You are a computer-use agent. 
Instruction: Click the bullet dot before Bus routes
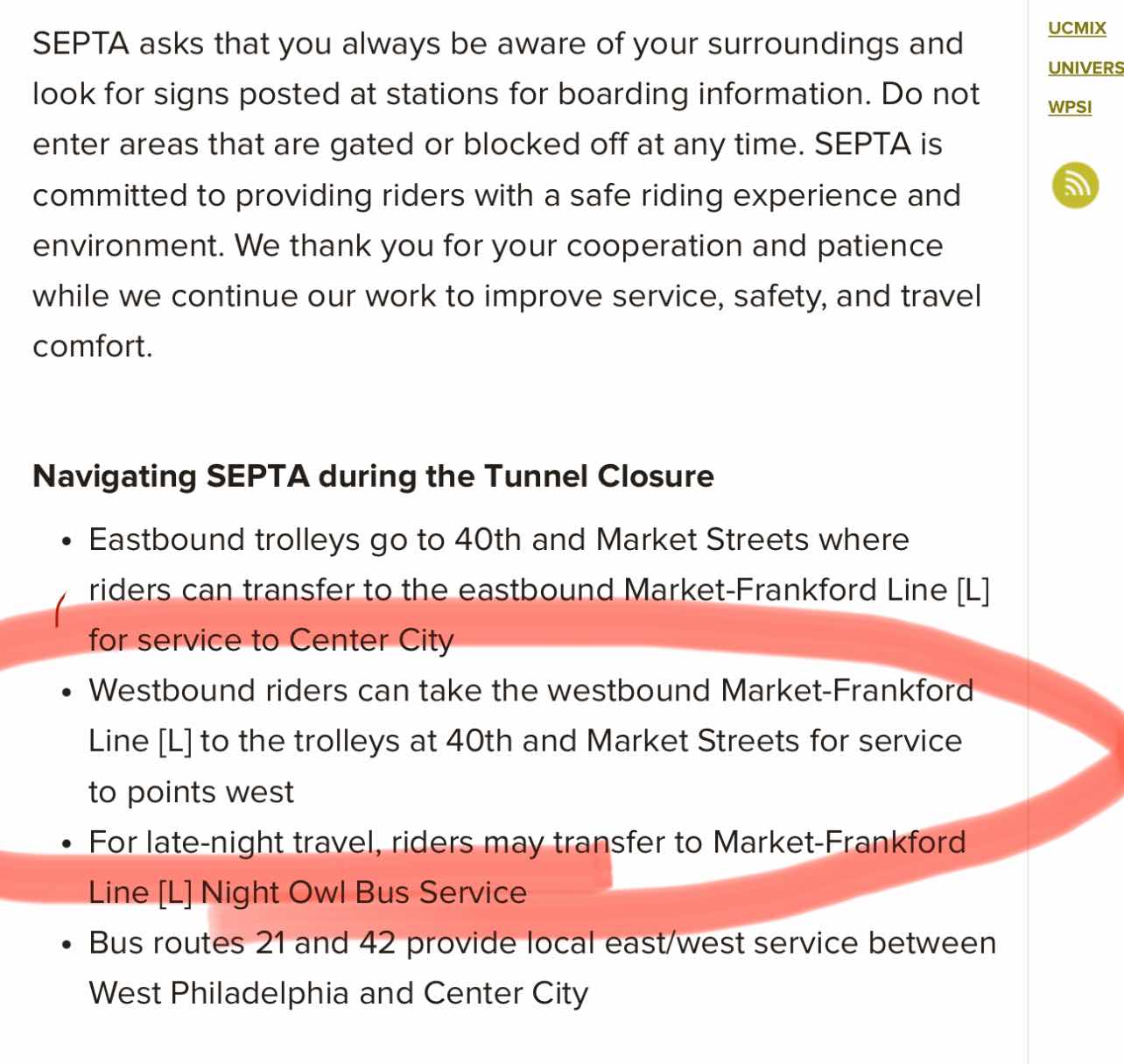point(66,946)
